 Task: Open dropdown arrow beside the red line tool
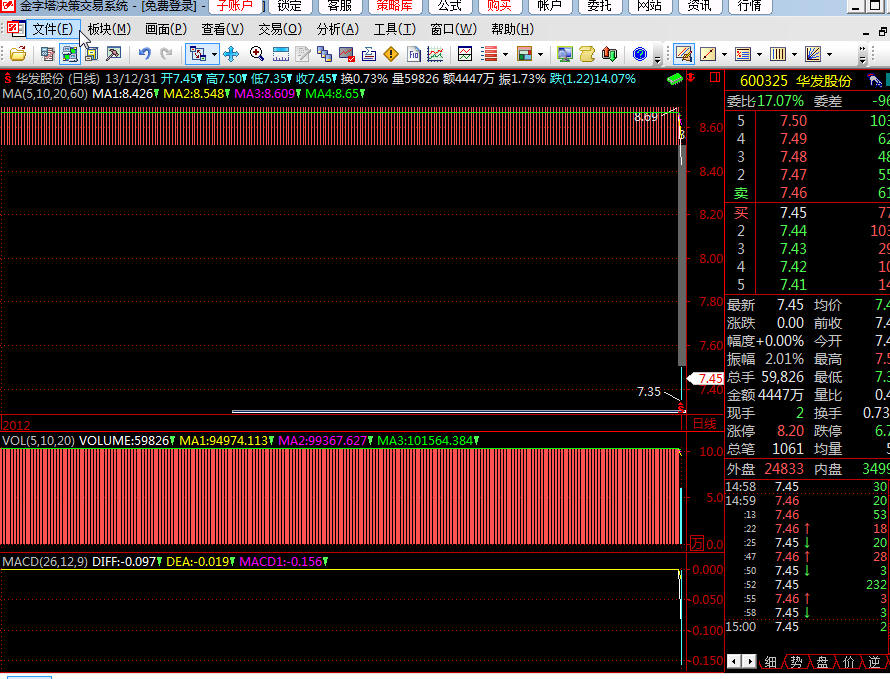(x=724, y=54)
